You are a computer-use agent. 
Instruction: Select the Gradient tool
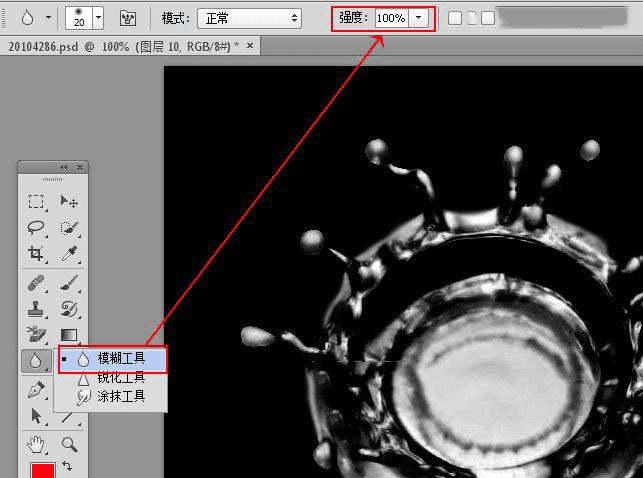click(68, 335)
